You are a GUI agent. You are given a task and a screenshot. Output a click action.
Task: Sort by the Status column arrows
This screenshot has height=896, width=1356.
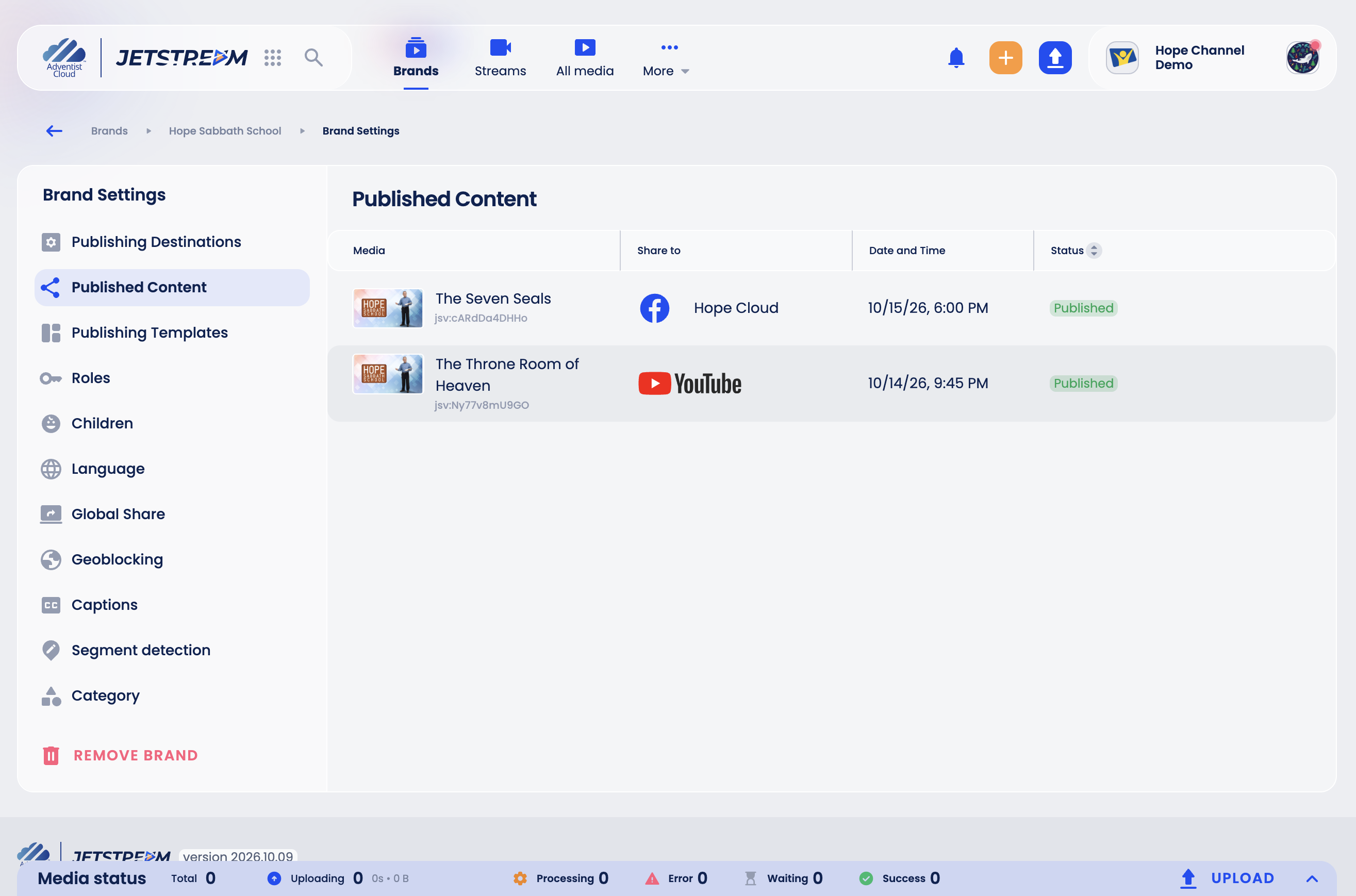click(1094, 250)
